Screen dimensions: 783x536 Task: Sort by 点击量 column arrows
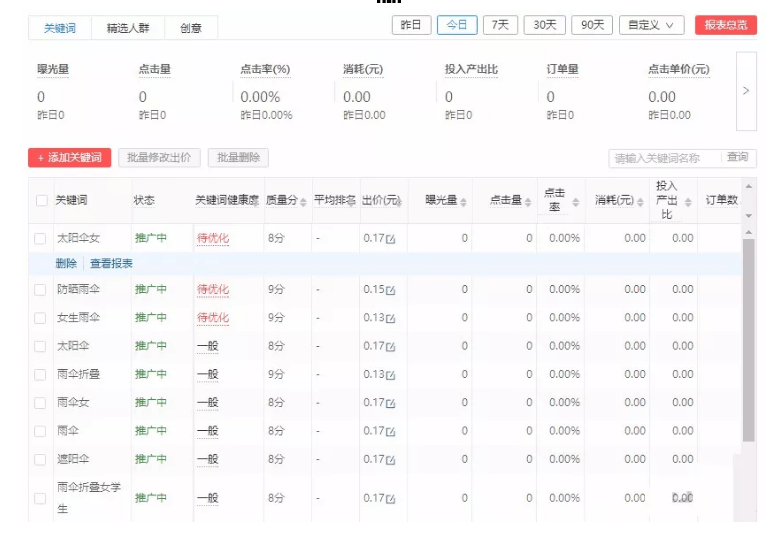[x=528, y=202]
